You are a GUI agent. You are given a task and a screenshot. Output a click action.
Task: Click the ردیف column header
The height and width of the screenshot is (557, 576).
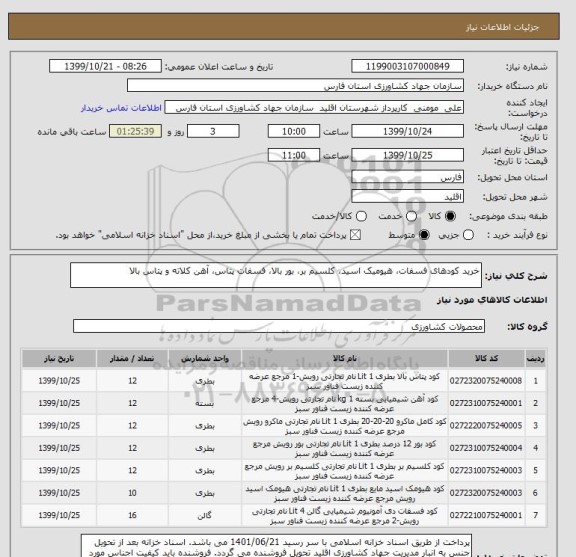535,359
